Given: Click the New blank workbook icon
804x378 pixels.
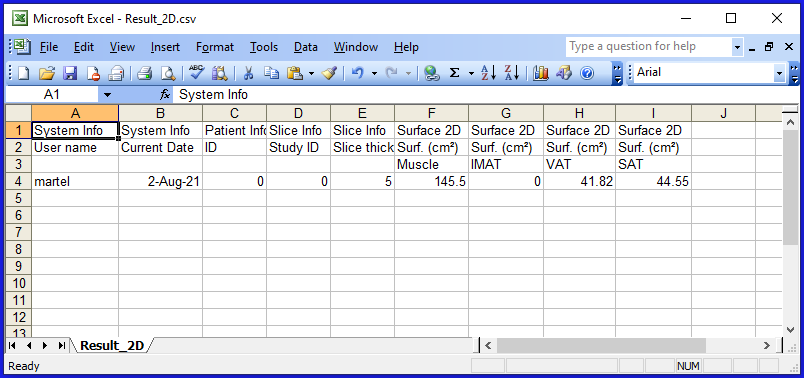Looking at the screenshot, I should pyautogui.click(x=24, y=74).
